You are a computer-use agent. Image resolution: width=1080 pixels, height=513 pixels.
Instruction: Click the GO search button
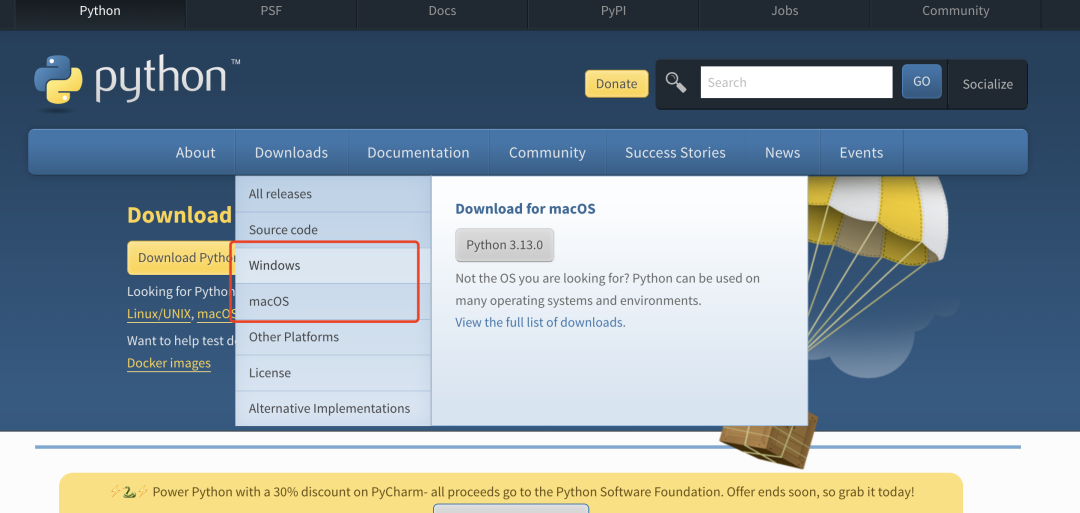[922, 81]
